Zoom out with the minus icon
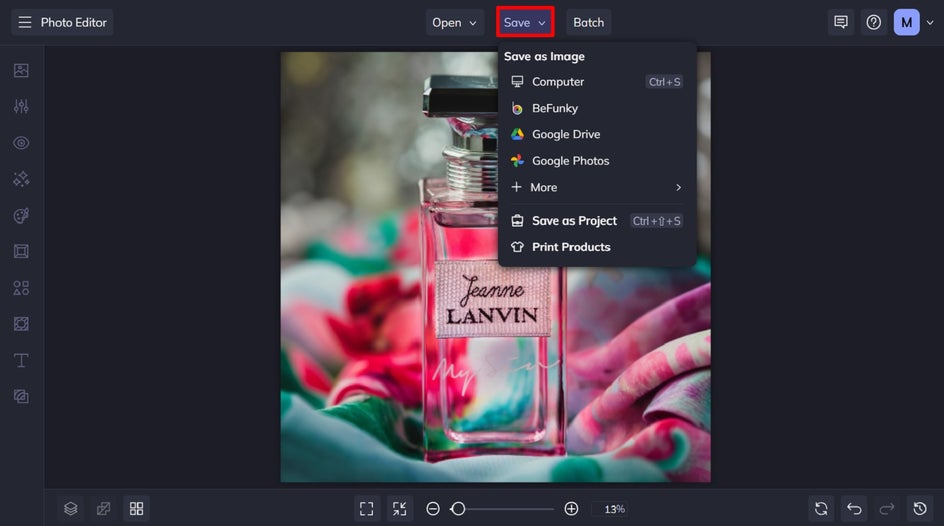The width and height of the screenshot is (944, 526). point(433,509)
